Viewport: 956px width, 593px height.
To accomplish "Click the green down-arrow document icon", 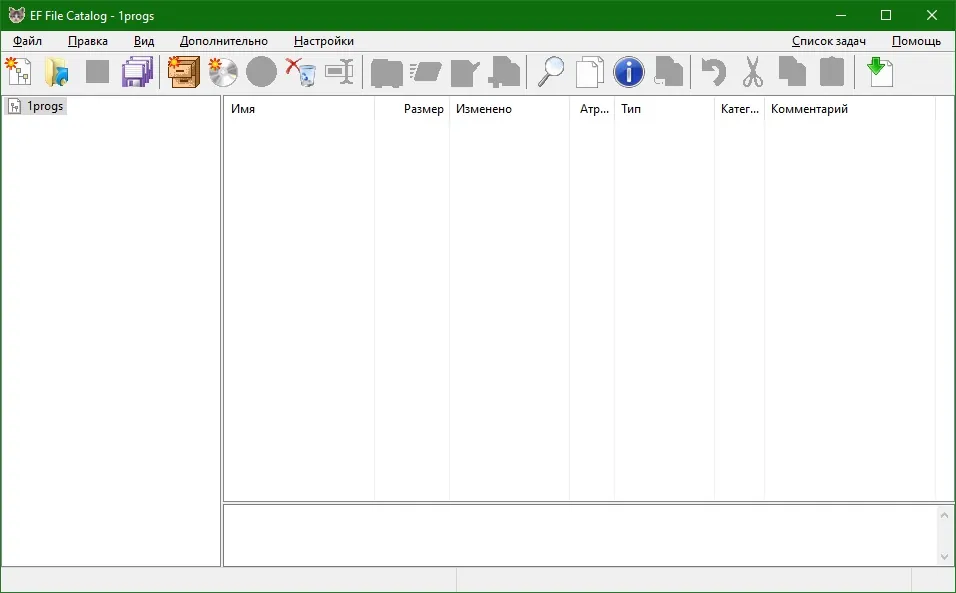I will (x=880, y=72).
